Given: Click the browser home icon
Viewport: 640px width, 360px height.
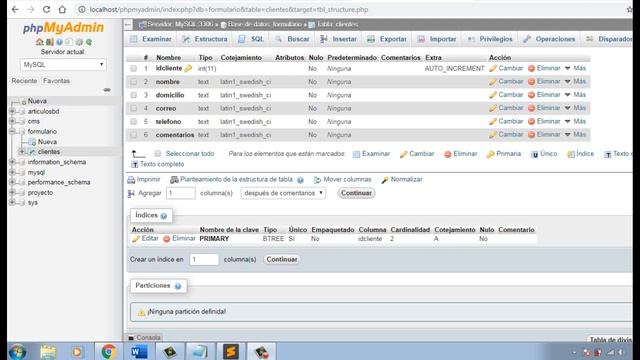Looking at the screenshot, I should [x=62, y=9].
